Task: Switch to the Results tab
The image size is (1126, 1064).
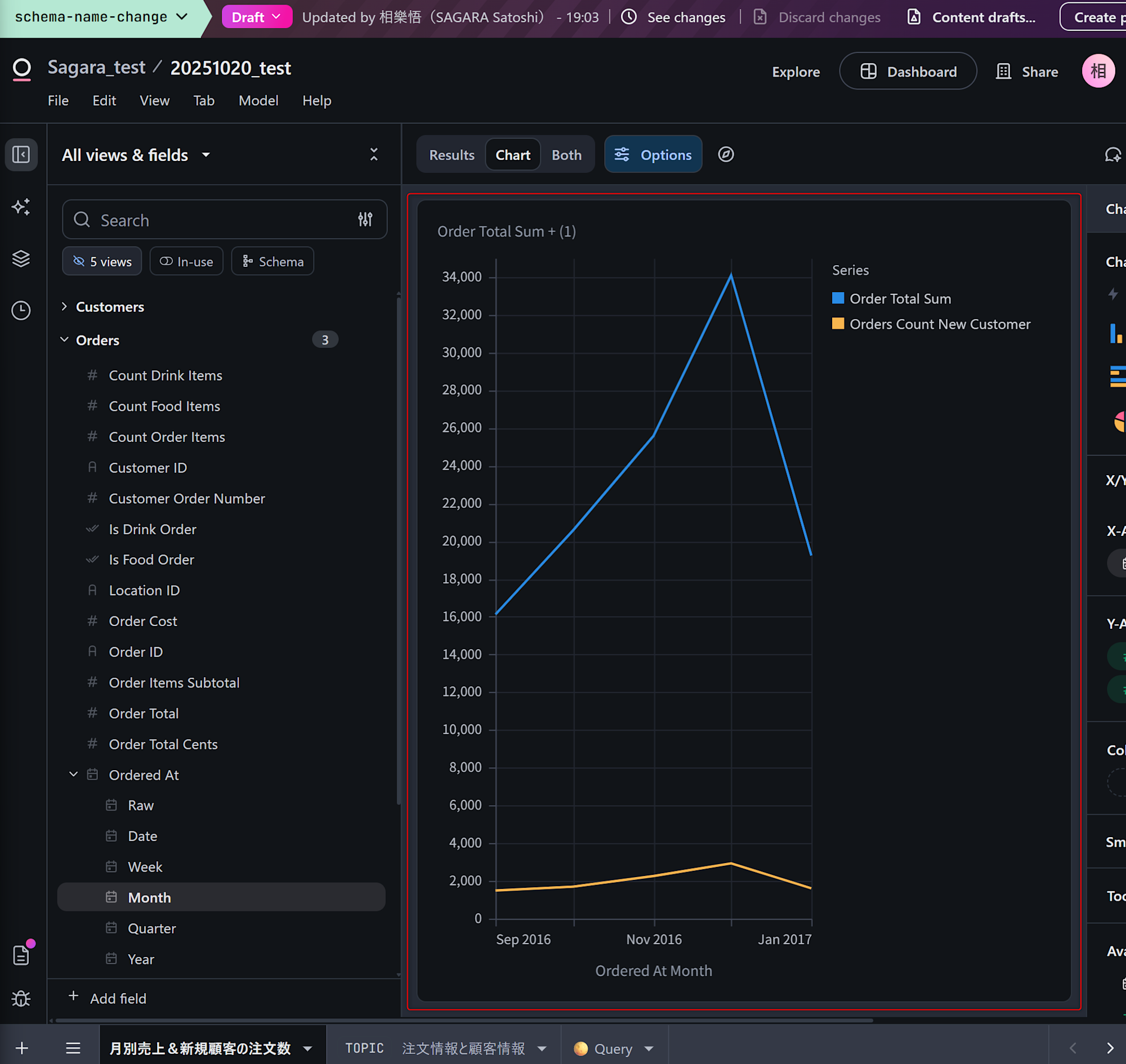Action: [452, 155]
